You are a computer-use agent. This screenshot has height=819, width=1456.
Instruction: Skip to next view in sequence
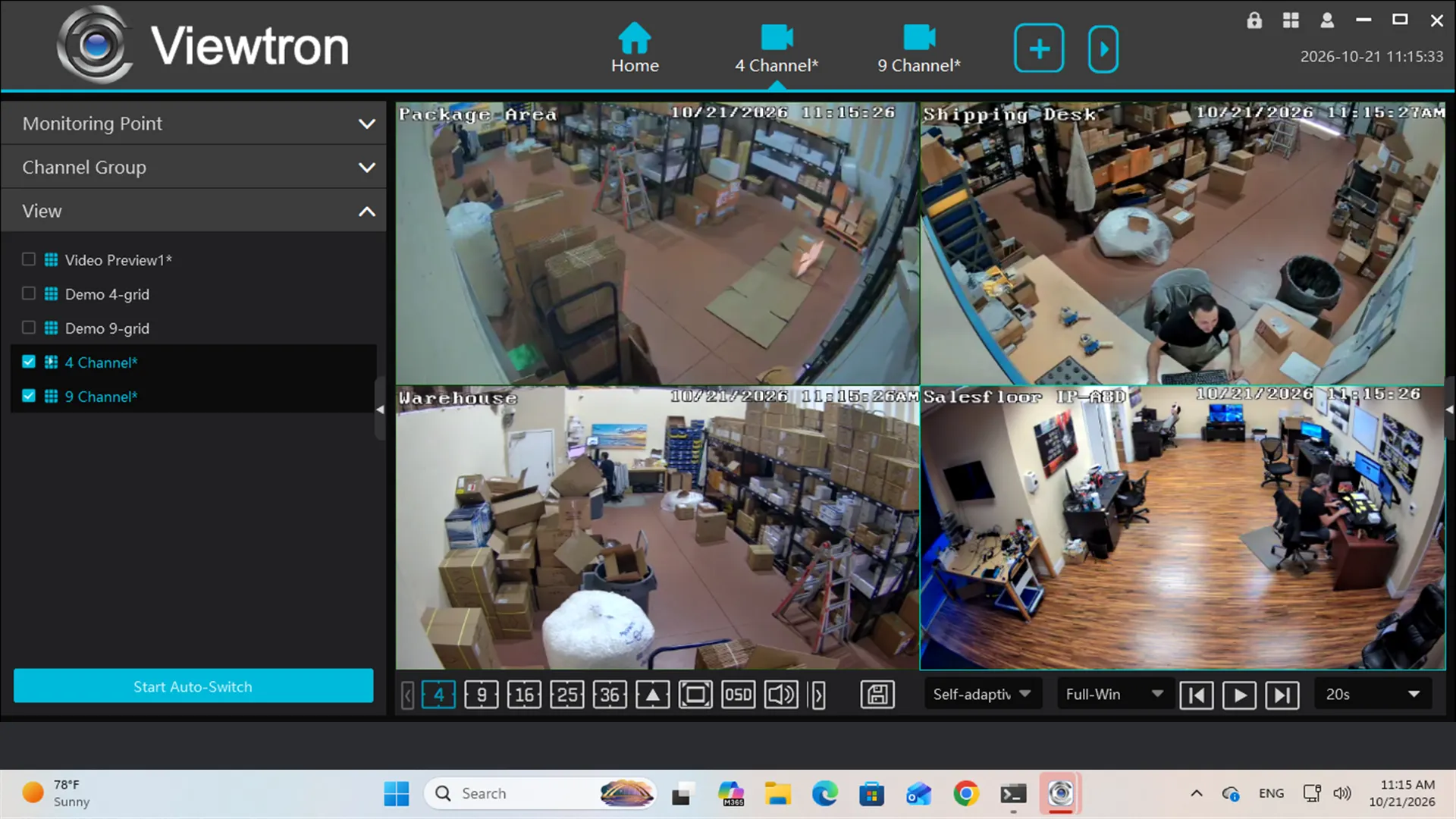(1282, 695)
